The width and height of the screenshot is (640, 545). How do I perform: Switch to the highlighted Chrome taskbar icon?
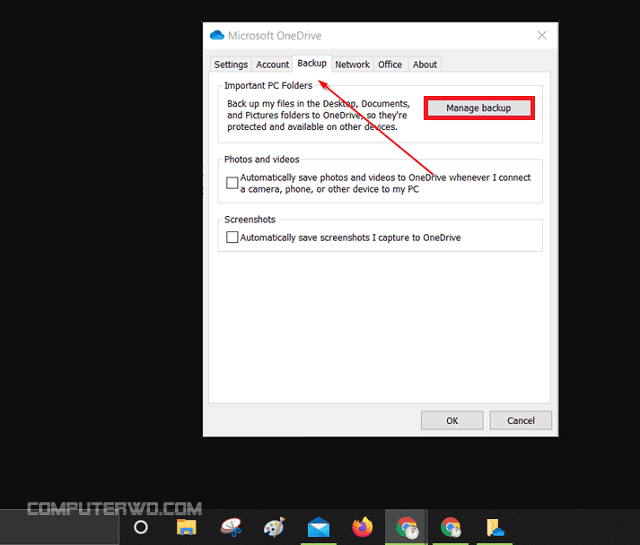pyautogui.click(x=407, y=527)
